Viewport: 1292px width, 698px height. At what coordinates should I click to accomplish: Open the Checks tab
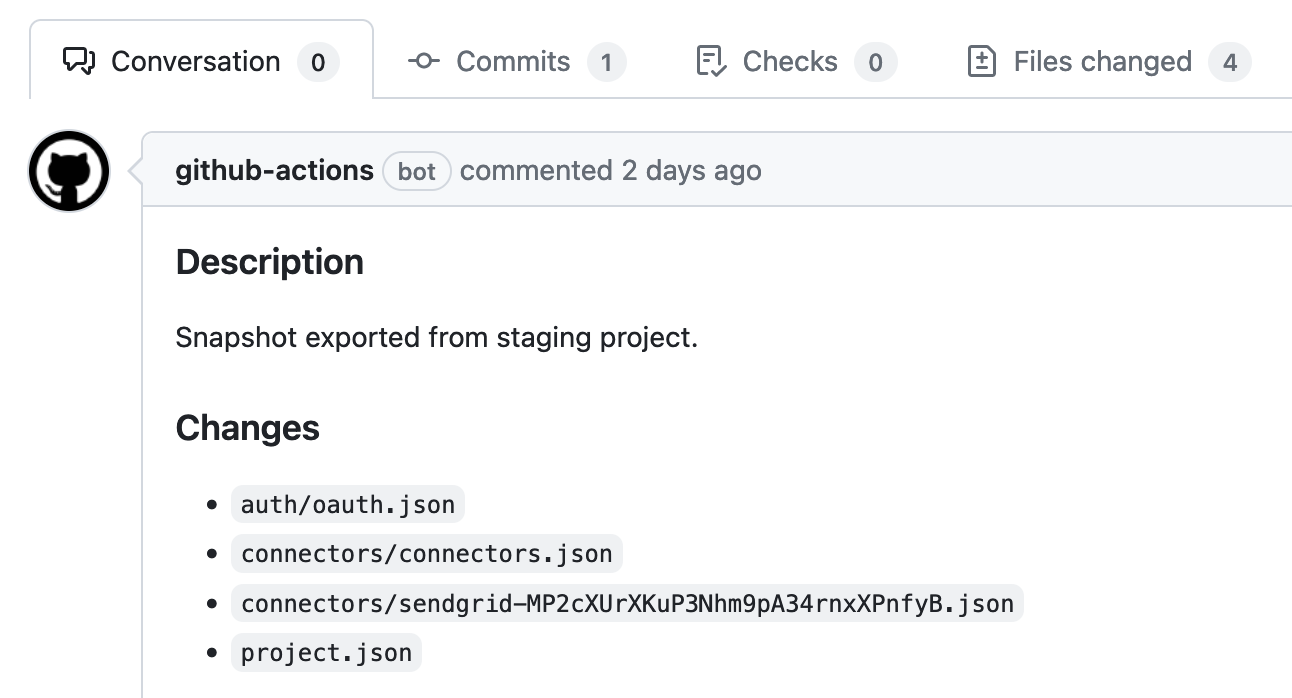pyautogui.click(x=796, y=61)
